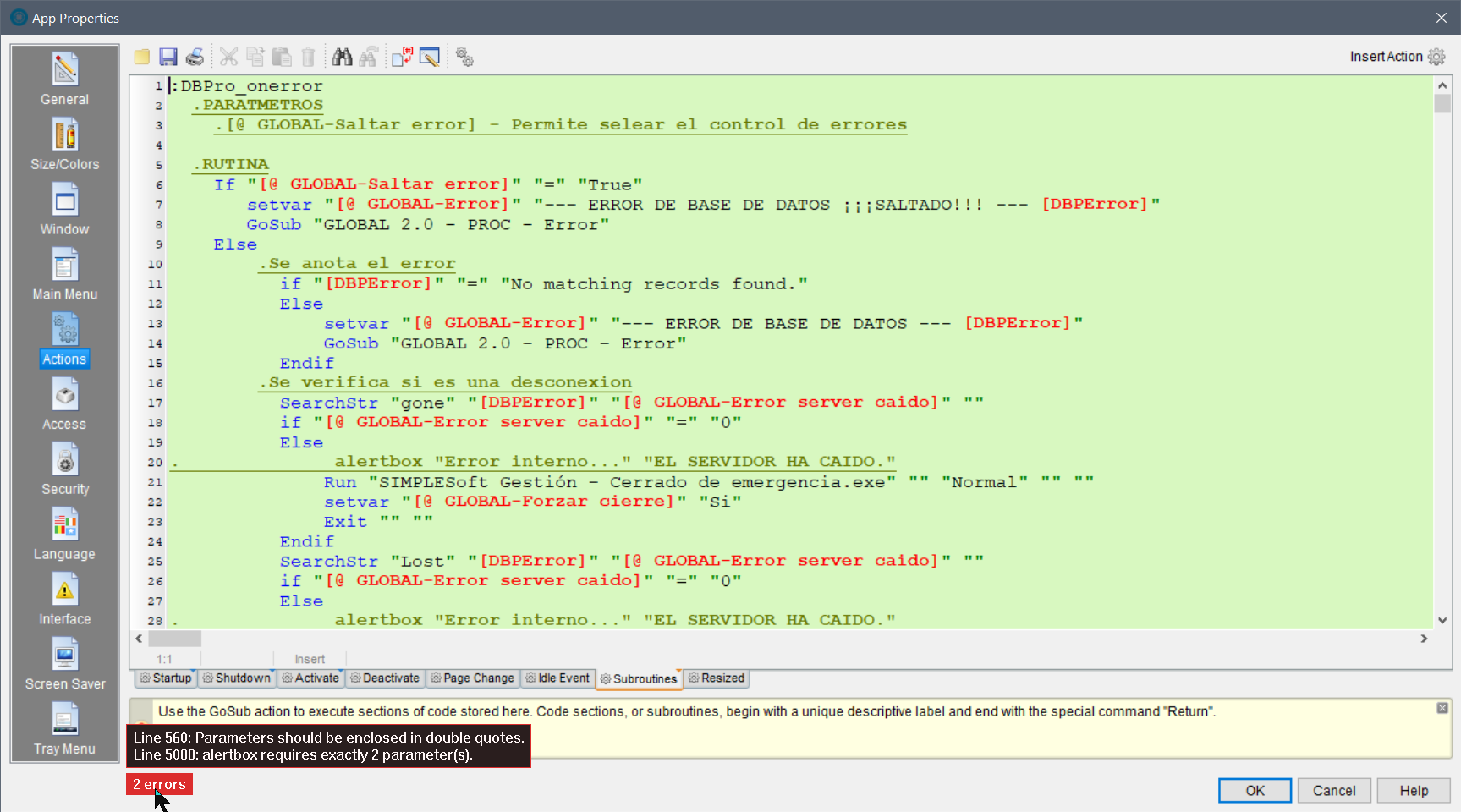Open the Window settings section
Image resolution: width=1461 pixels, height=812 pixels.
click(x=65, y=210)
